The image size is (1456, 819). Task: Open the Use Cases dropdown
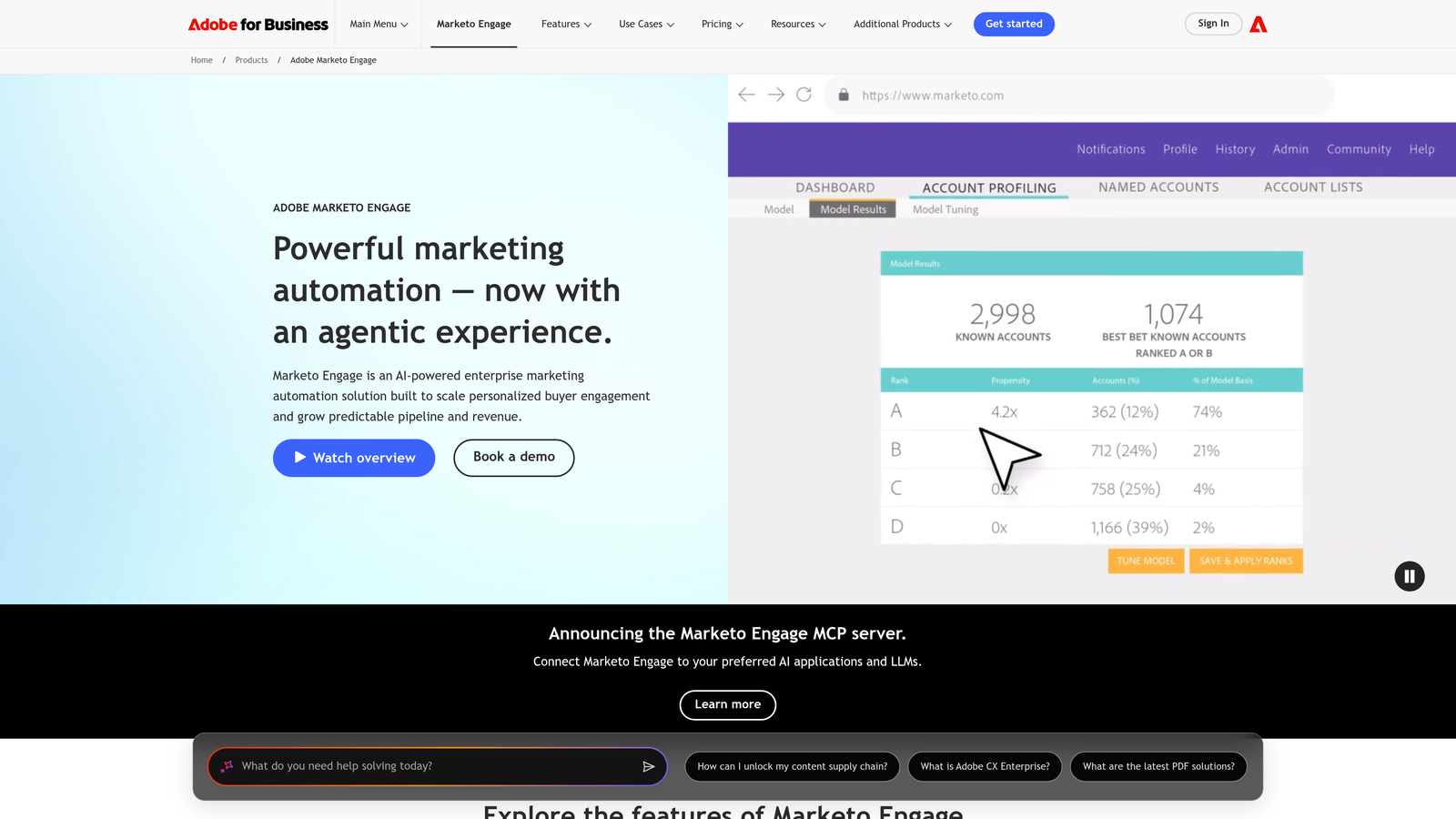[646, 25]
